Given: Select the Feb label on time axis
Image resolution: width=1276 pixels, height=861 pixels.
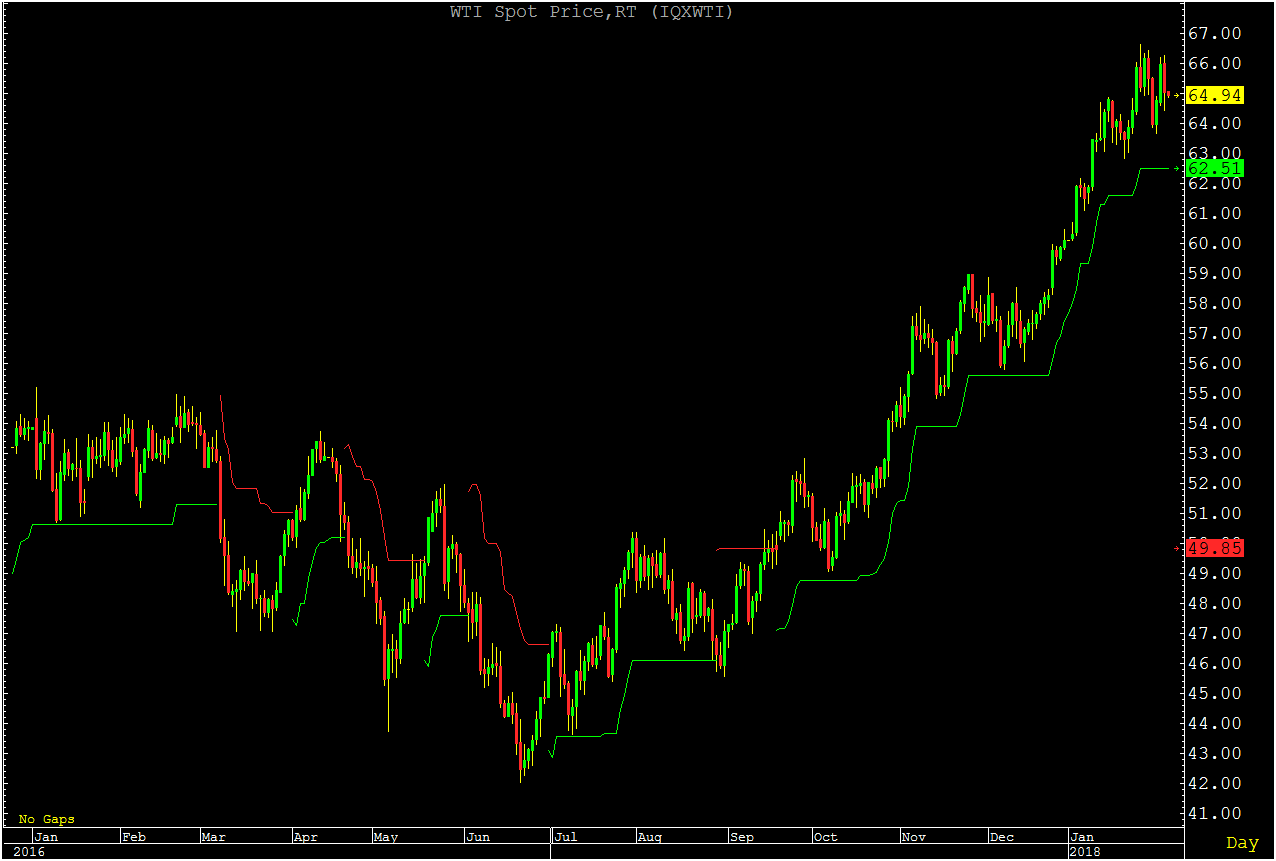Looking at the screenshot, I should pyautogui.click(x=133, y=837).
